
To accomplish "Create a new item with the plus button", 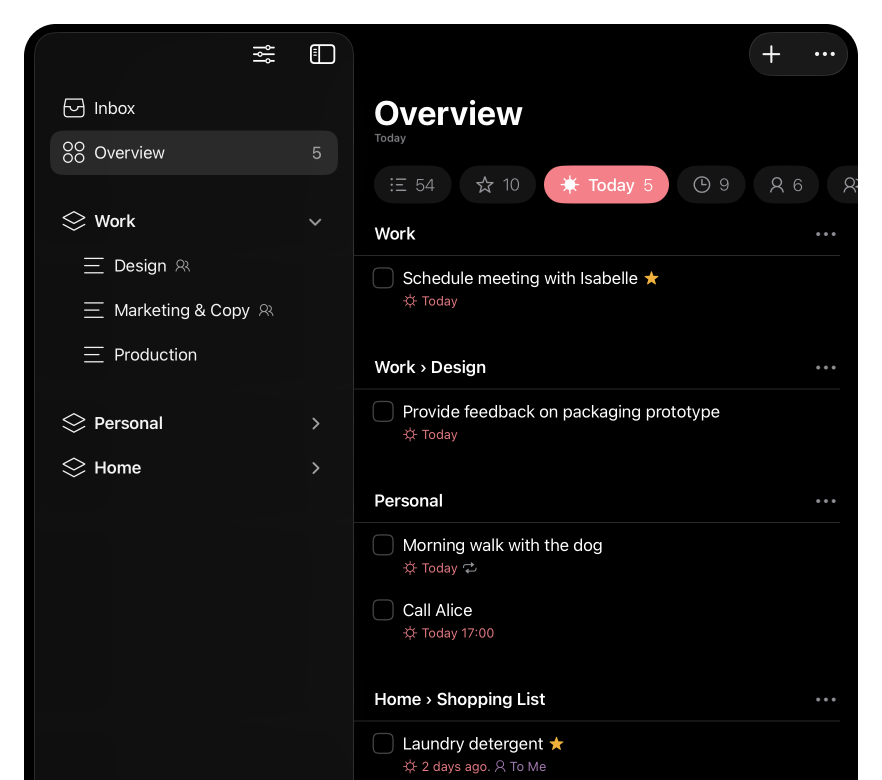I will [771, 54].
